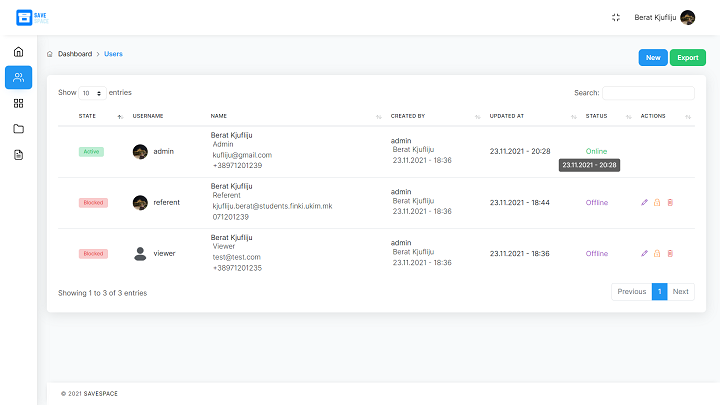Go to the Next page

coord(680,292)
